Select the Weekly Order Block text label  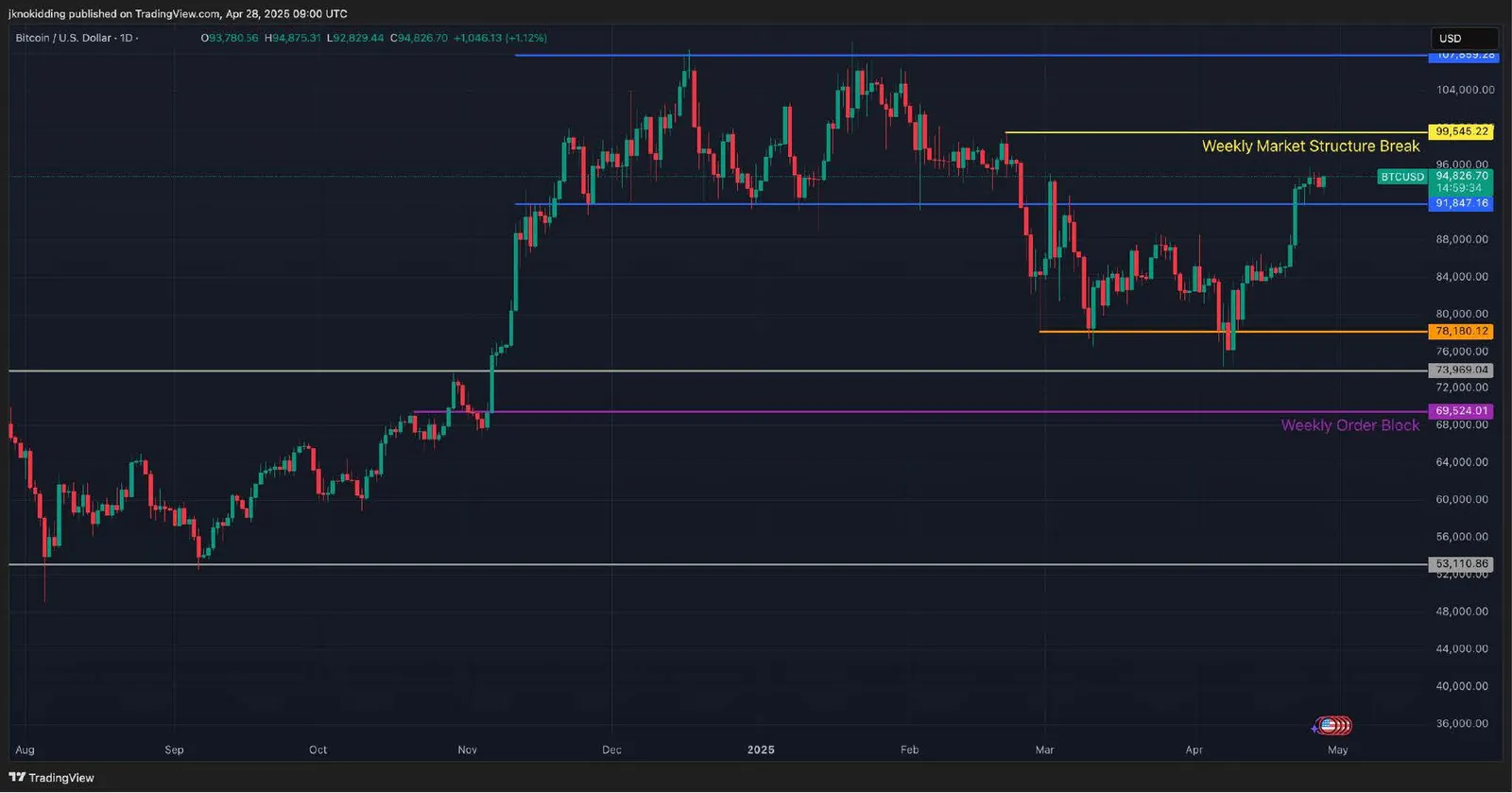1349,425
